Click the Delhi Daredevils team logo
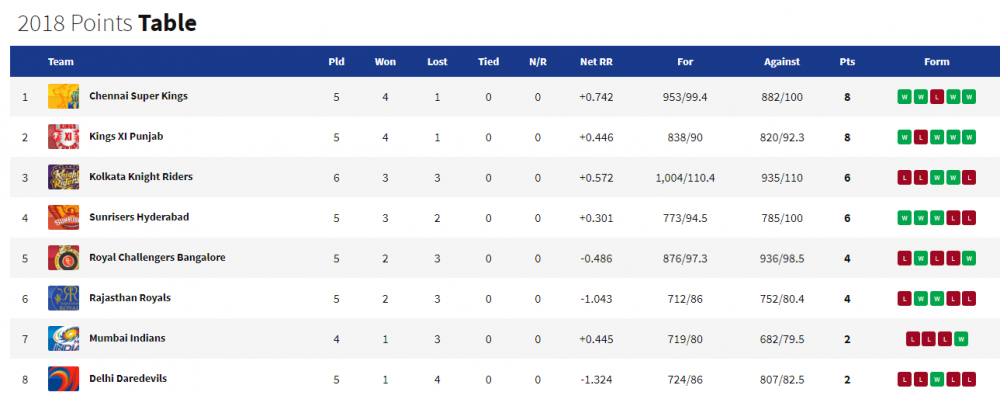This screenshot has height=399, width=1000. pos(63,379)
